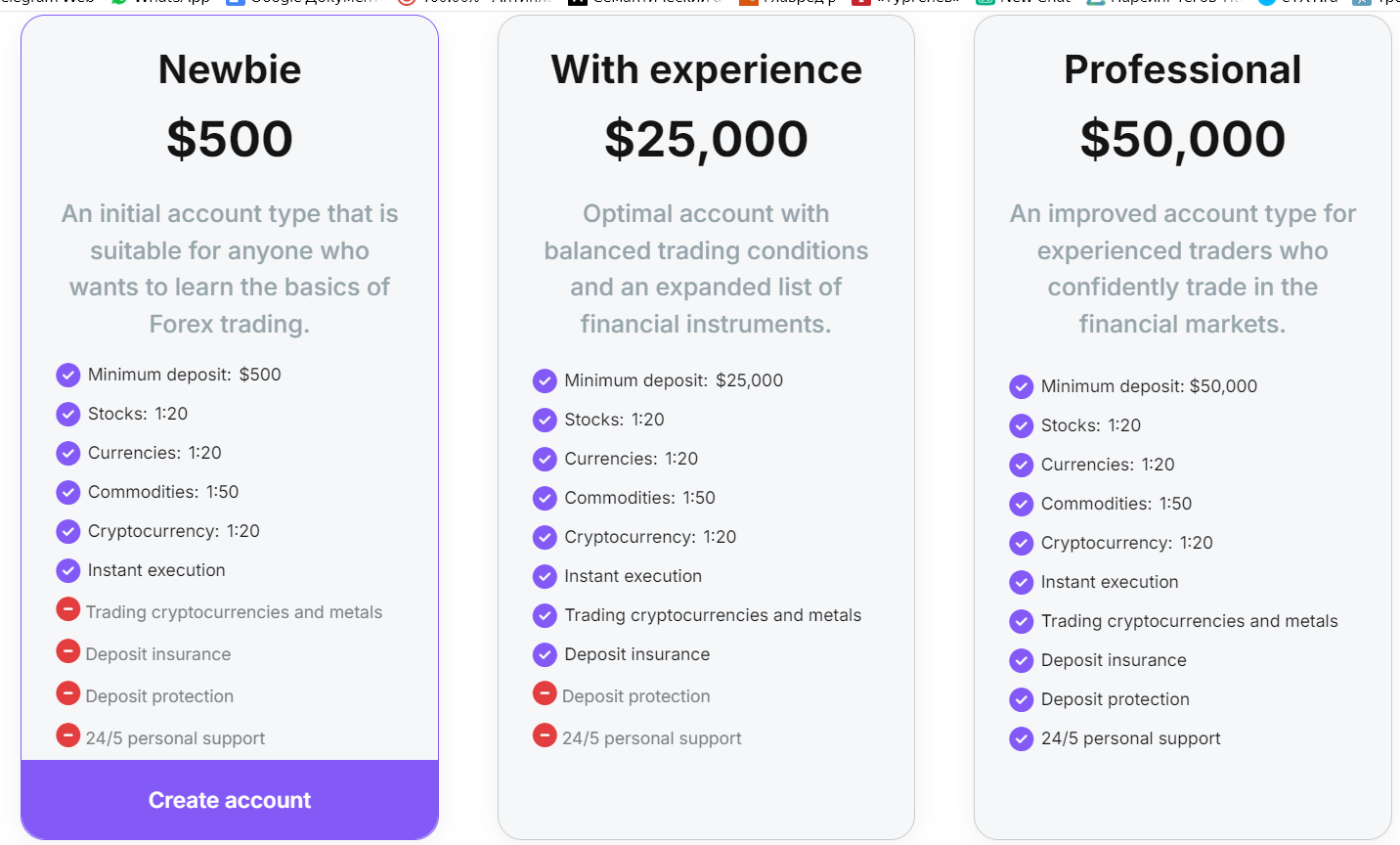The height and width of the screenshot is (845, 1400).
Task: Click the red minus icon by Newbie Trading cryptocurrencies and metals
Action: pos(68,609)
